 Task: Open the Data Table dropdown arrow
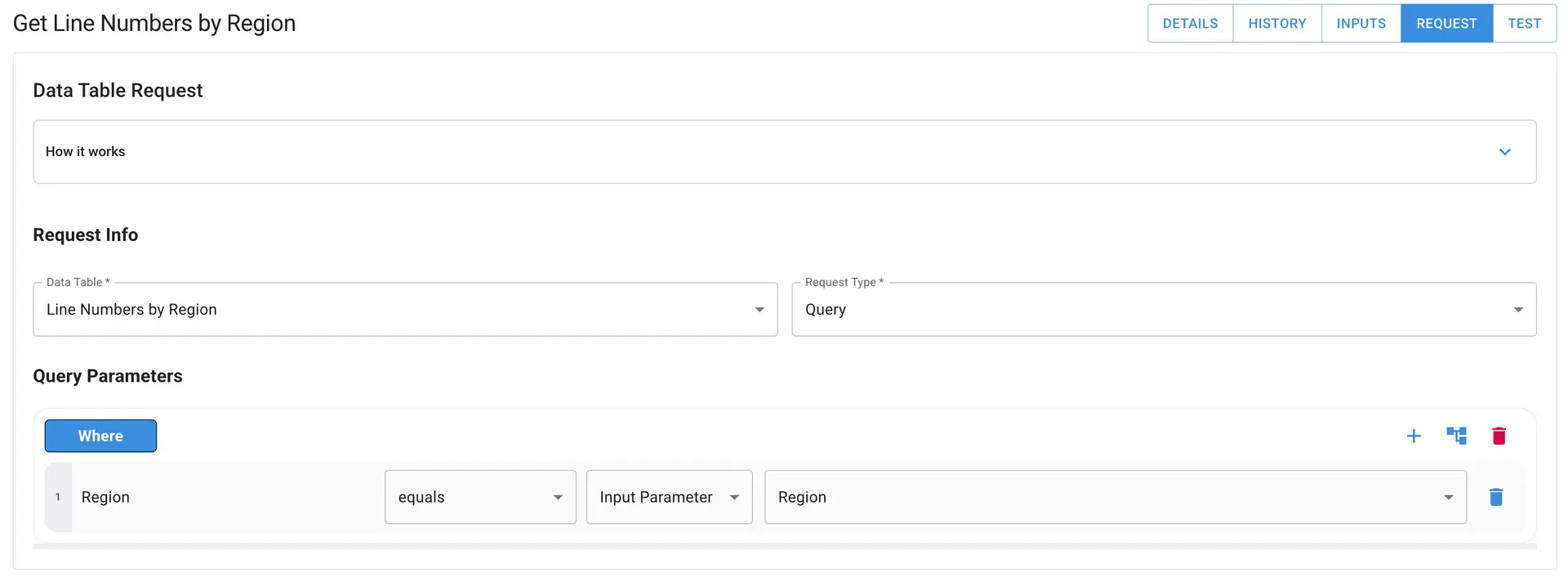click(759, 309)
